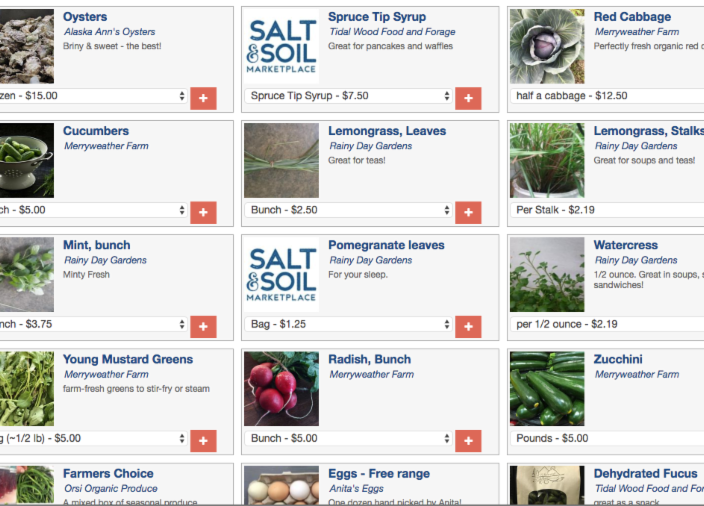Open the Eggs - Free range thumbnail
This screenshot has height=506, width=704.
coord(282,487)
